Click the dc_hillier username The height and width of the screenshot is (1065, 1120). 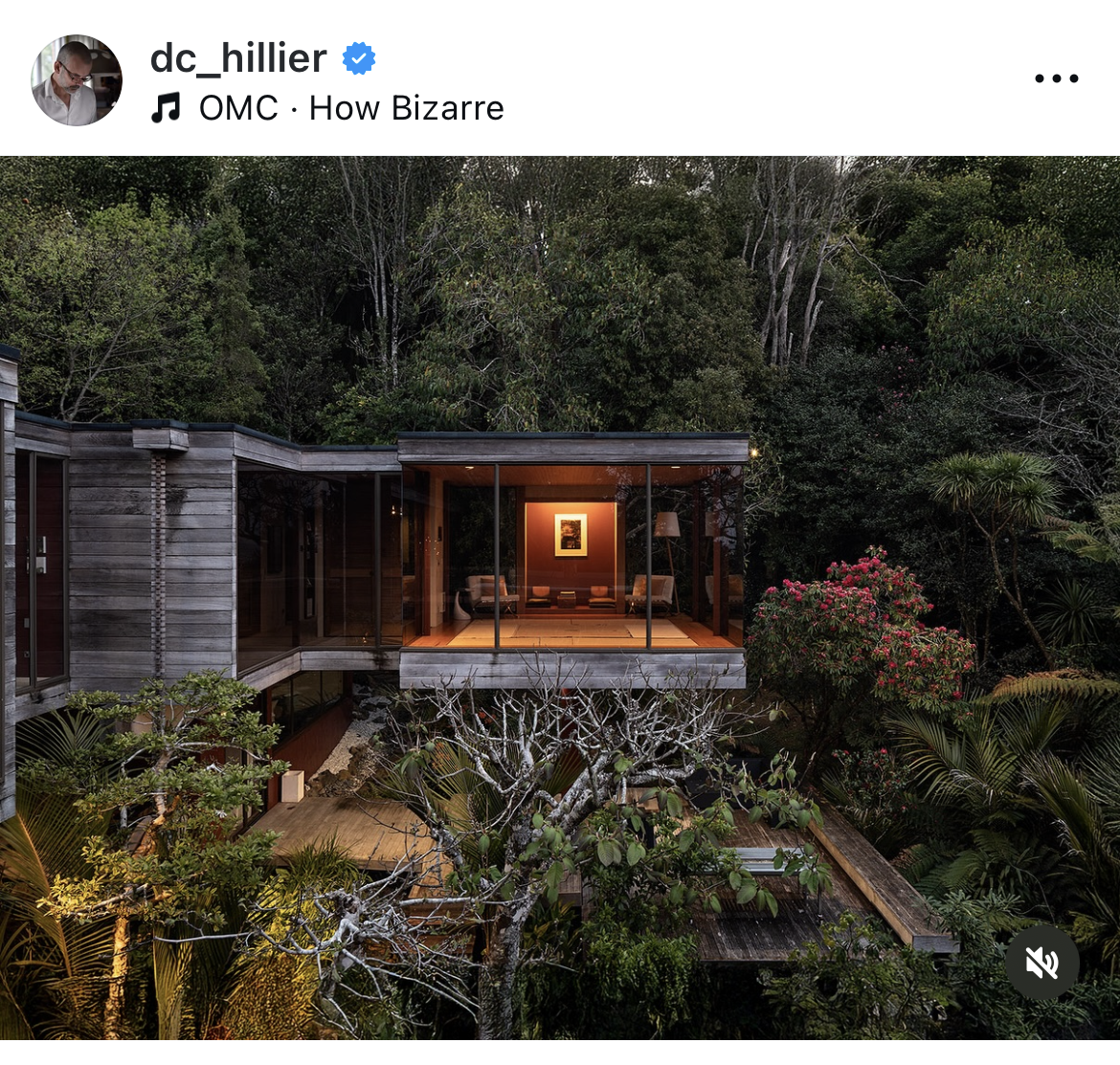pyautogui.click(x=238, y=58)
